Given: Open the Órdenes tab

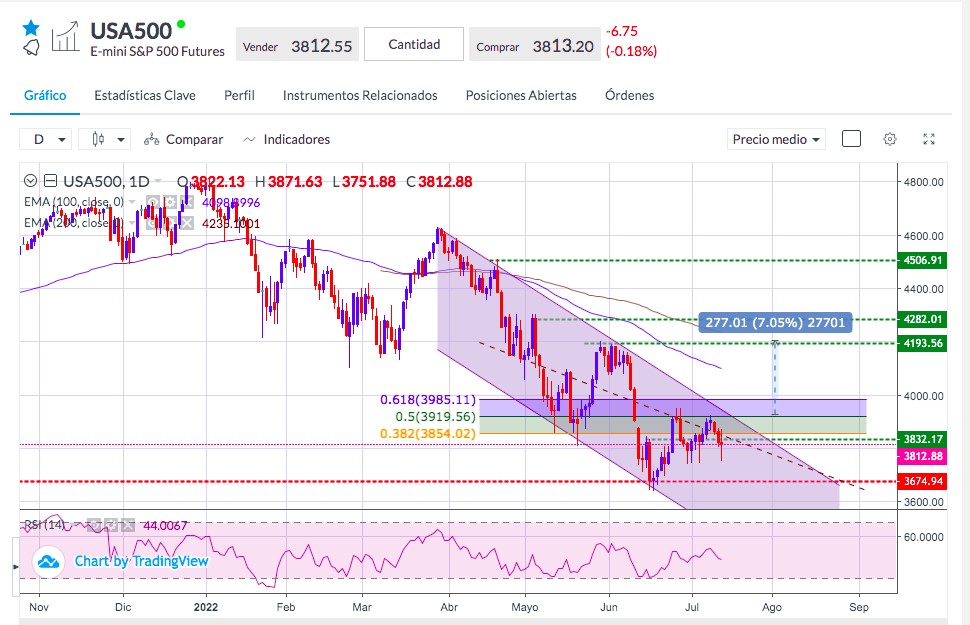Looking at the screenshot, I should pos(630,95).
